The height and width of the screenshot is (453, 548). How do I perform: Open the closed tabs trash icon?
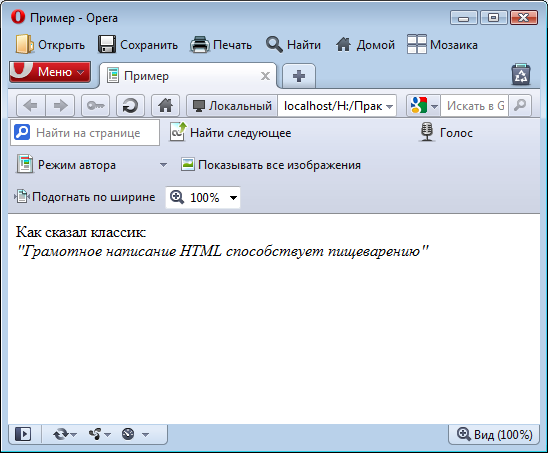[521, 74]
